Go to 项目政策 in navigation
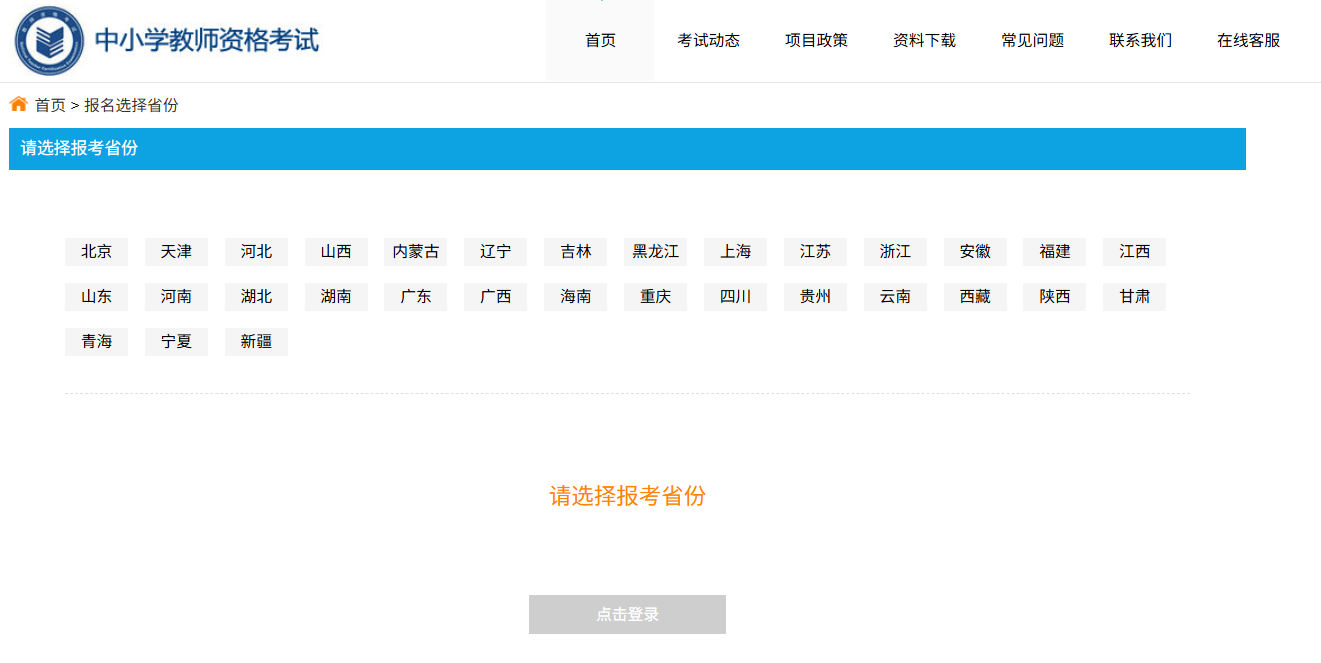Screen dimensions: 1321x663 click(x=816, y=41)
